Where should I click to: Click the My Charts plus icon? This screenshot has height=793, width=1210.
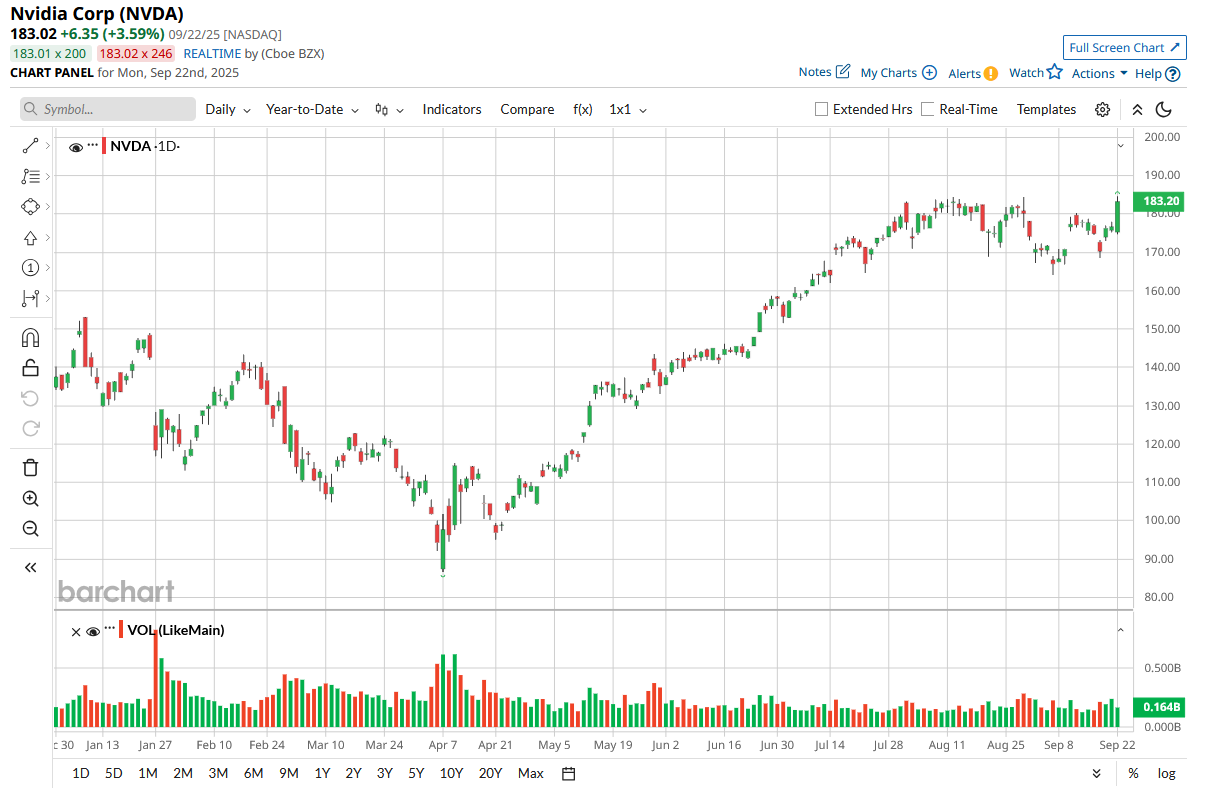tap(929, 72)
